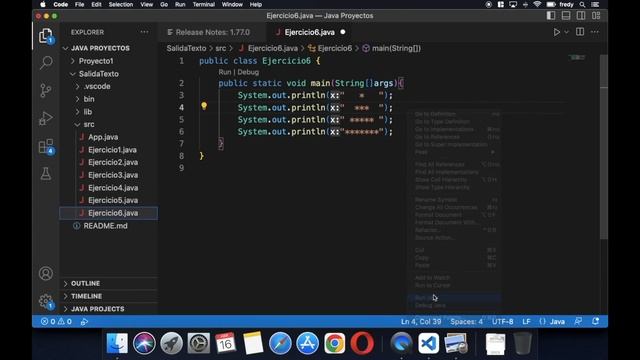
Task: Click the Debug CodeLens above main
Action: pyautogui.click(x=248, y=72)
